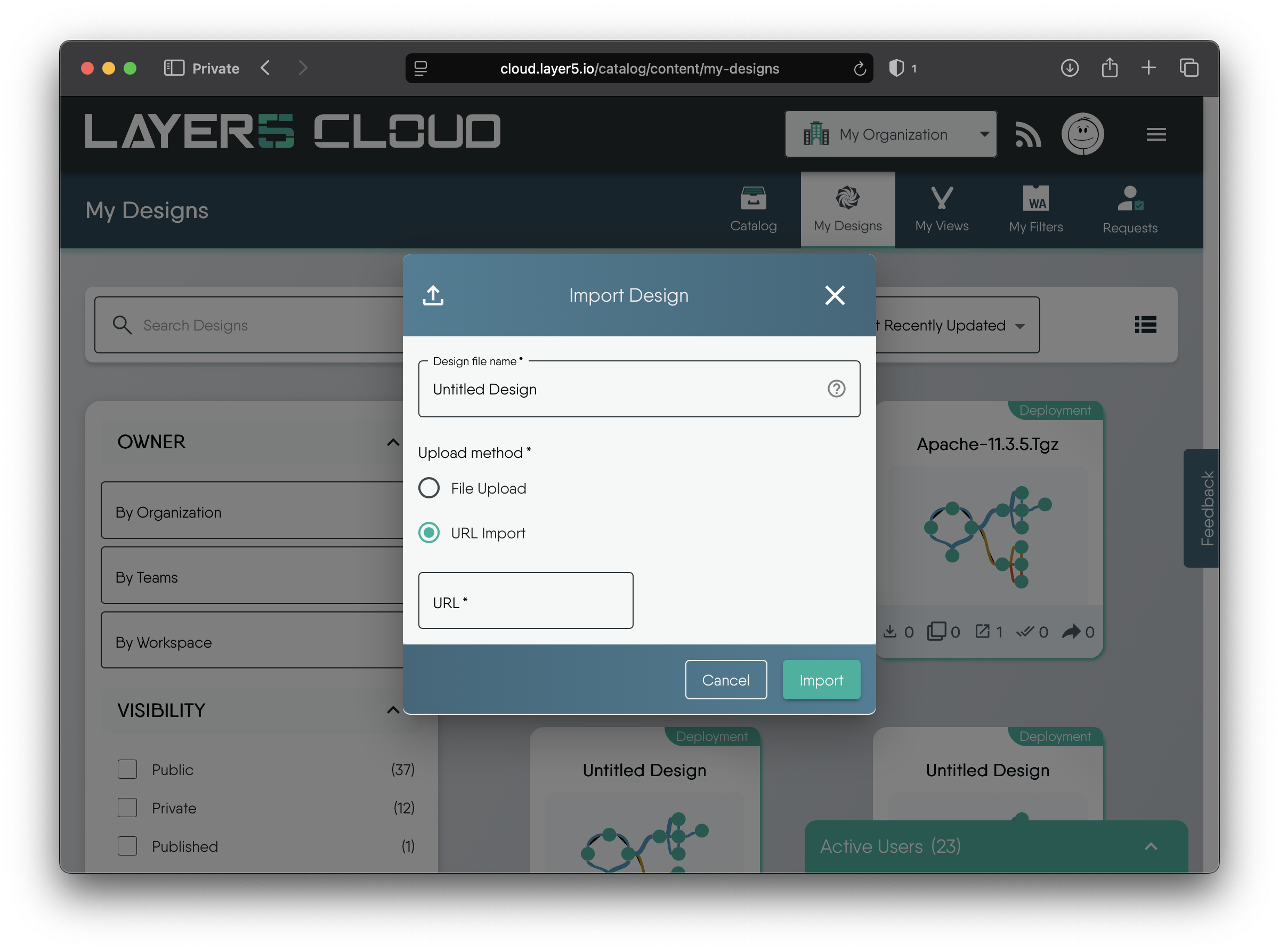Click the Safari downloads icon

[x=1069, y=68]
